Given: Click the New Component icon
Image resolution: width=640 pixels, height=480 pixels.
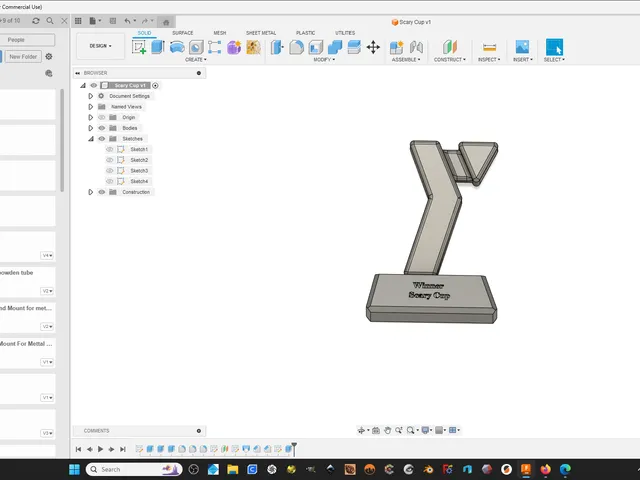Looking at the screenshot, I should click(396, 47).
